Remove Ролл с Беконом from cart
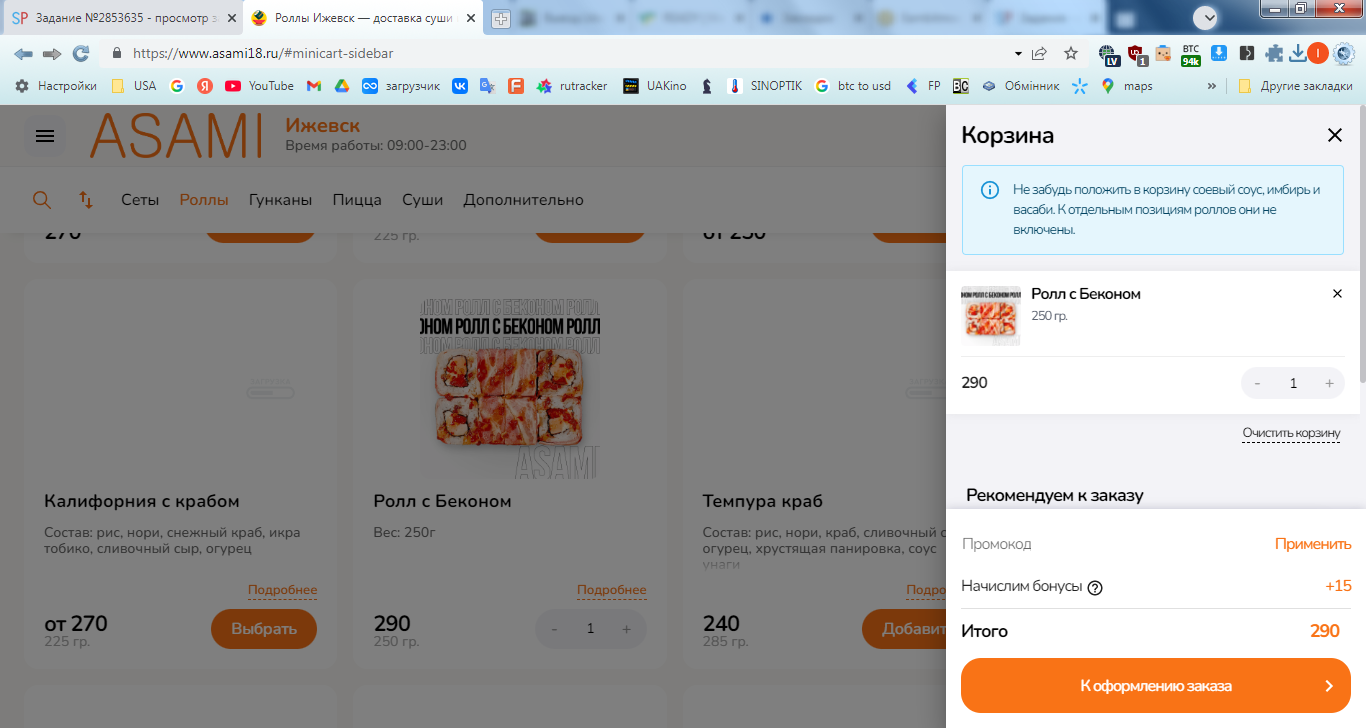This screenshot has width=1366, height=728. pos(1337,294)
